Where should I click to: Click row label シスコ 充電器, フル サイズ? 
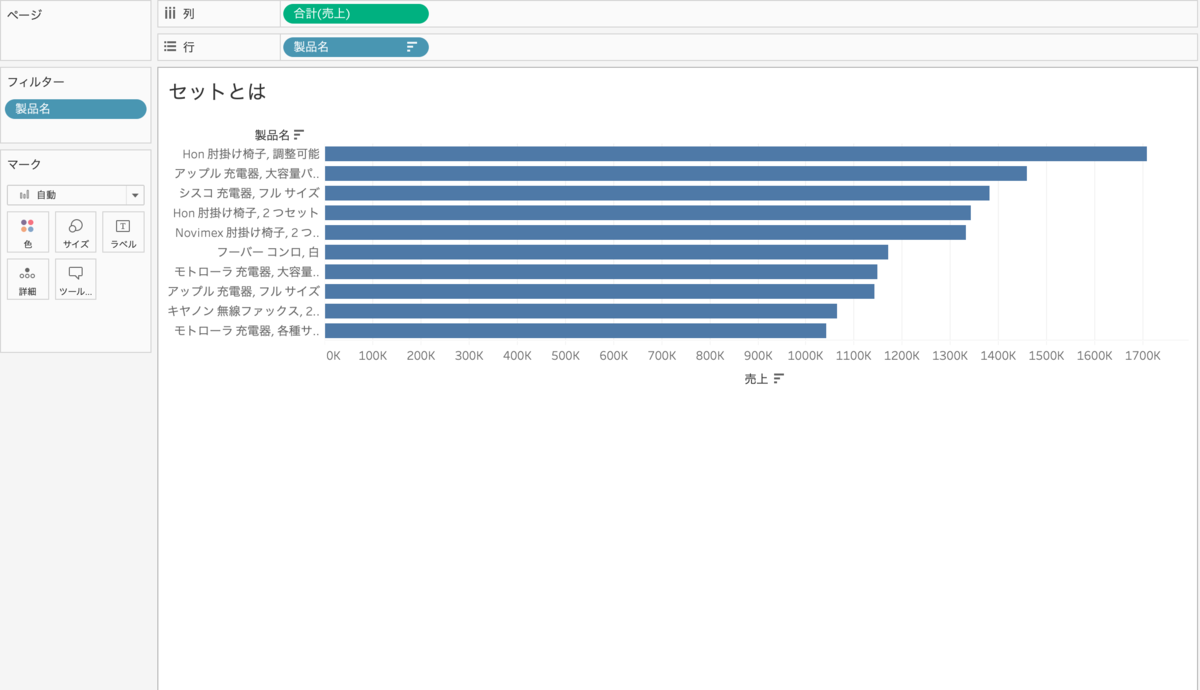(249, 193)
